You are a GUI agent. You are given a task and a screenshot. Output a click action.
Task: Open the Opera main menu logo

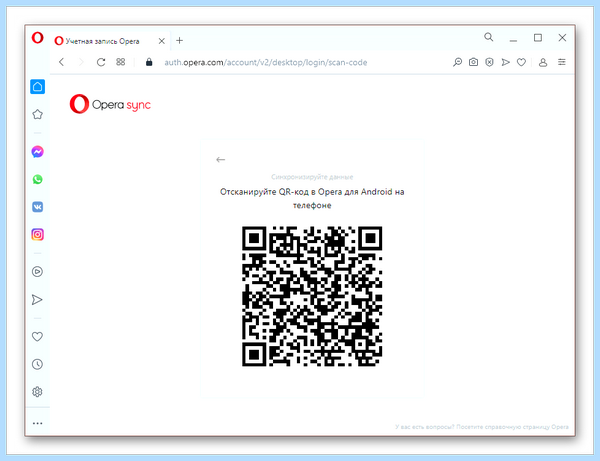38,38
